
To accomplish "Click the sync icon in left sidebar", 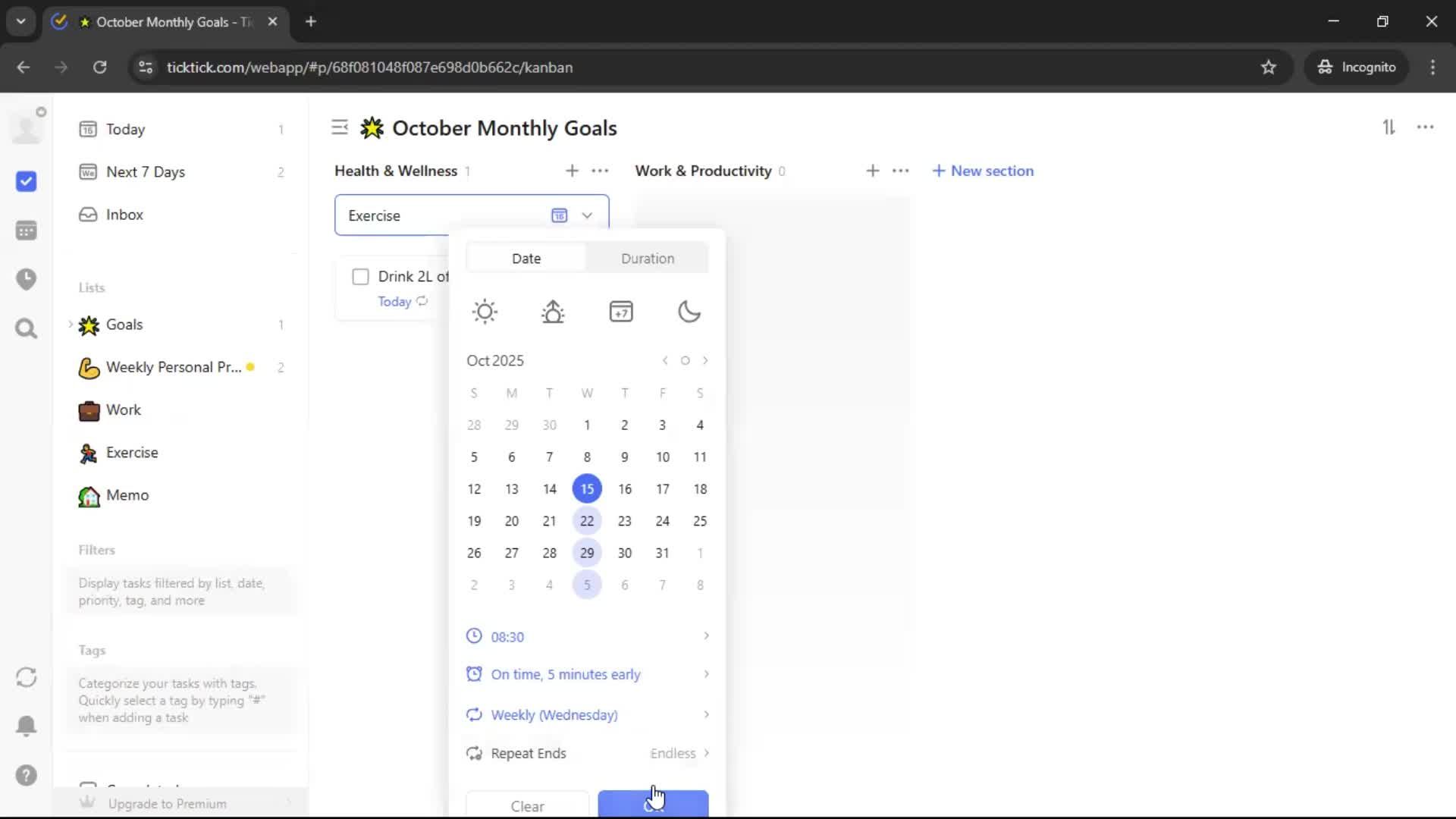I will (27, 677).
